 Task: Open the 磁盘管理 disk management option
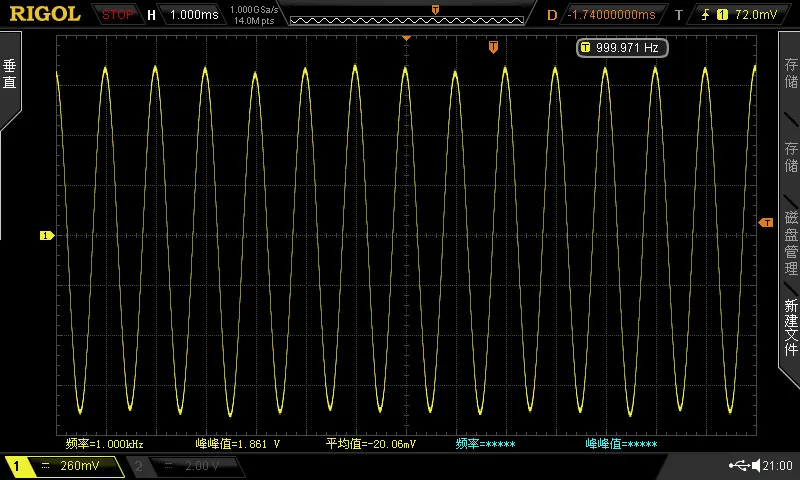pyautogui.click(x=790, y=242)
